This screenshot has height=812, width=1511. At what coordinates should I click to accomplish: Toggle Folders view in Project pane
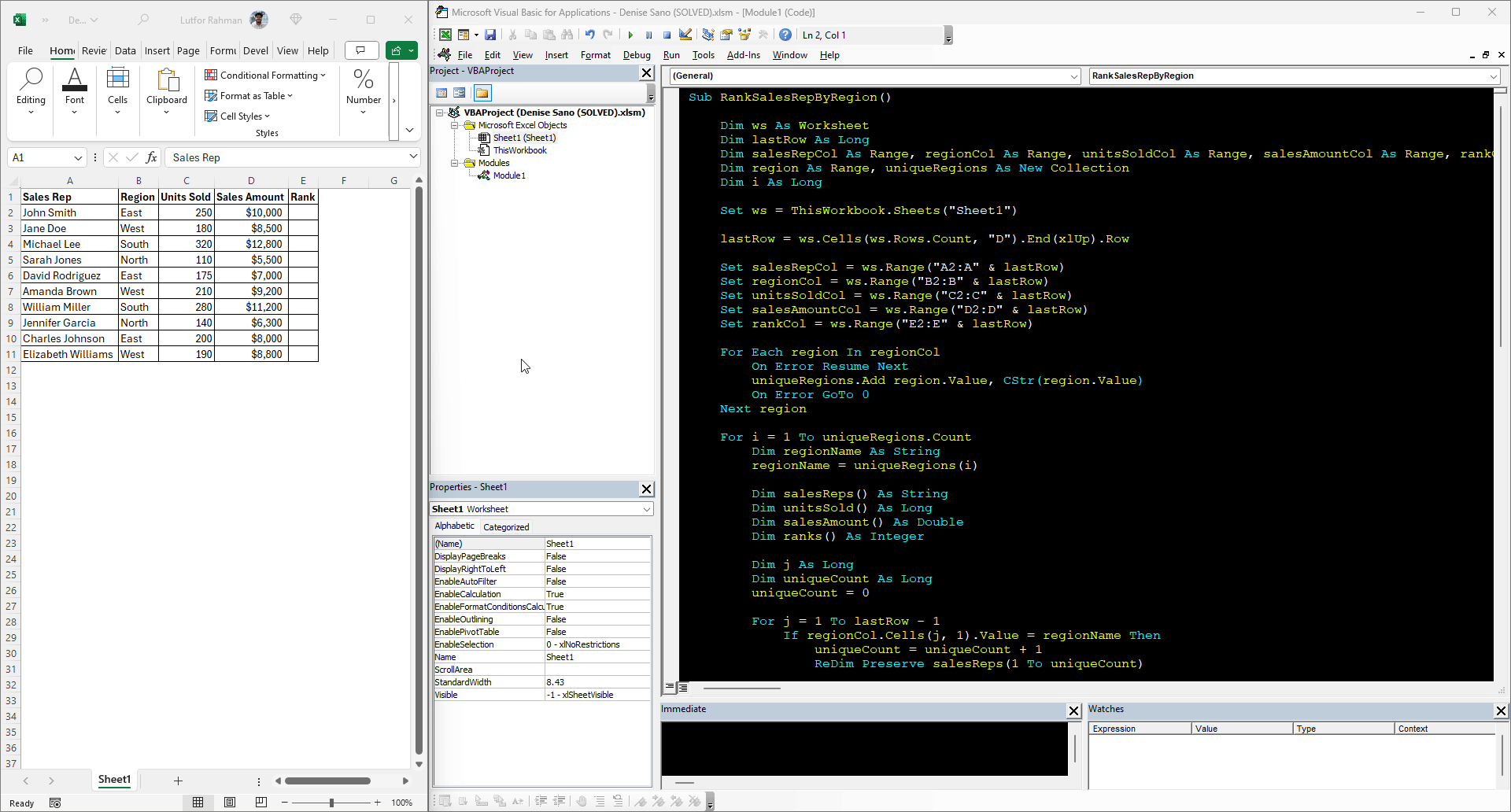482,93
